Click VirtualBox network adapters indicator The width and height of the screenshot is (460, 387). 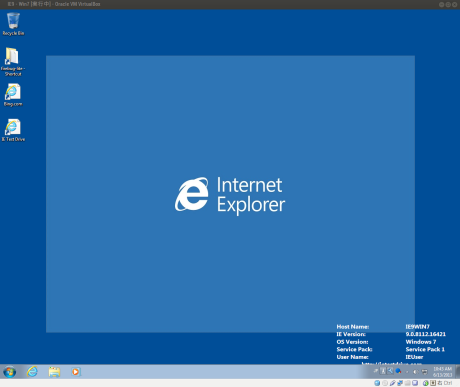coord(400,383)
